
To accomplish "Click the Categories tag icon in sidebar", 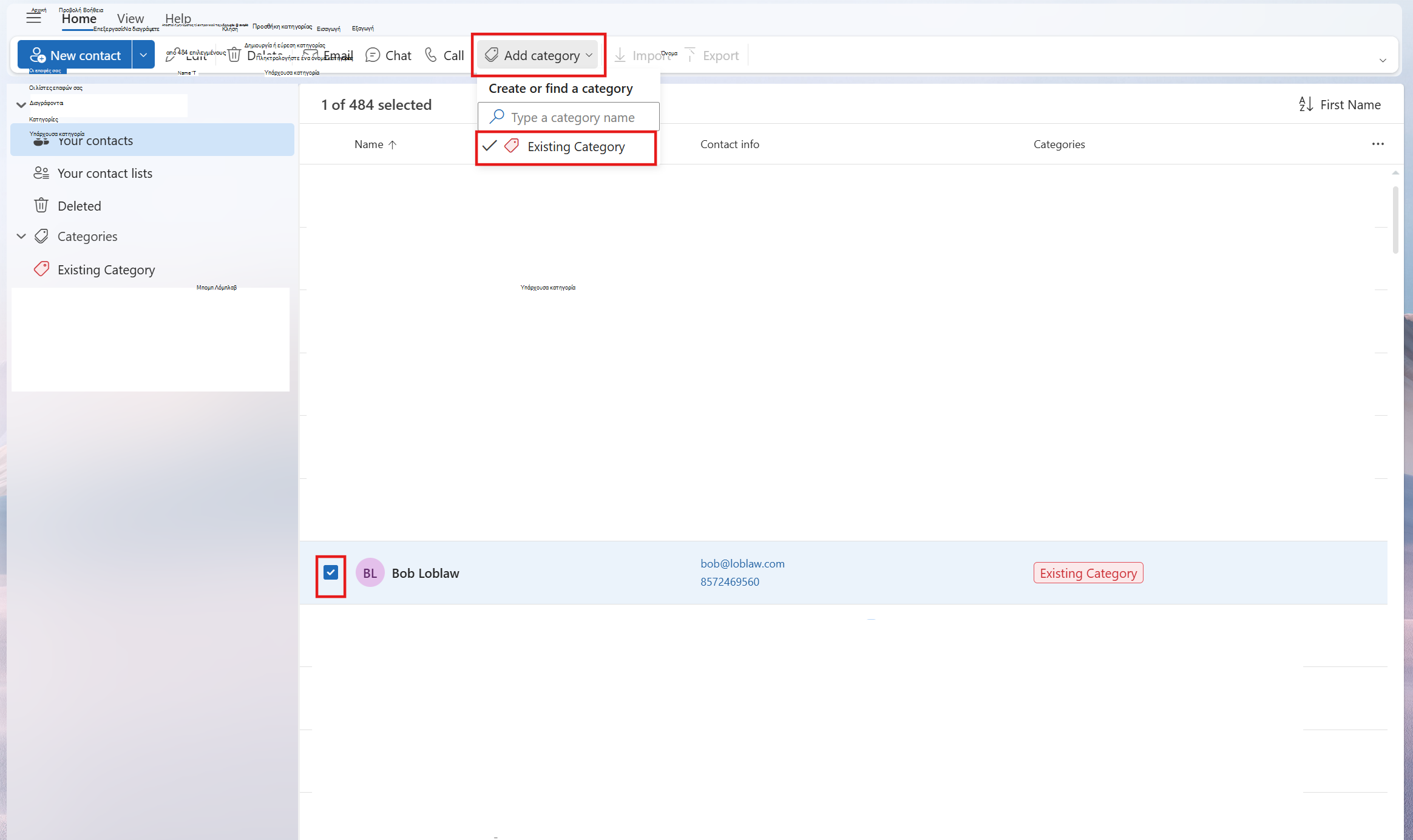I will tap(41, 236).
